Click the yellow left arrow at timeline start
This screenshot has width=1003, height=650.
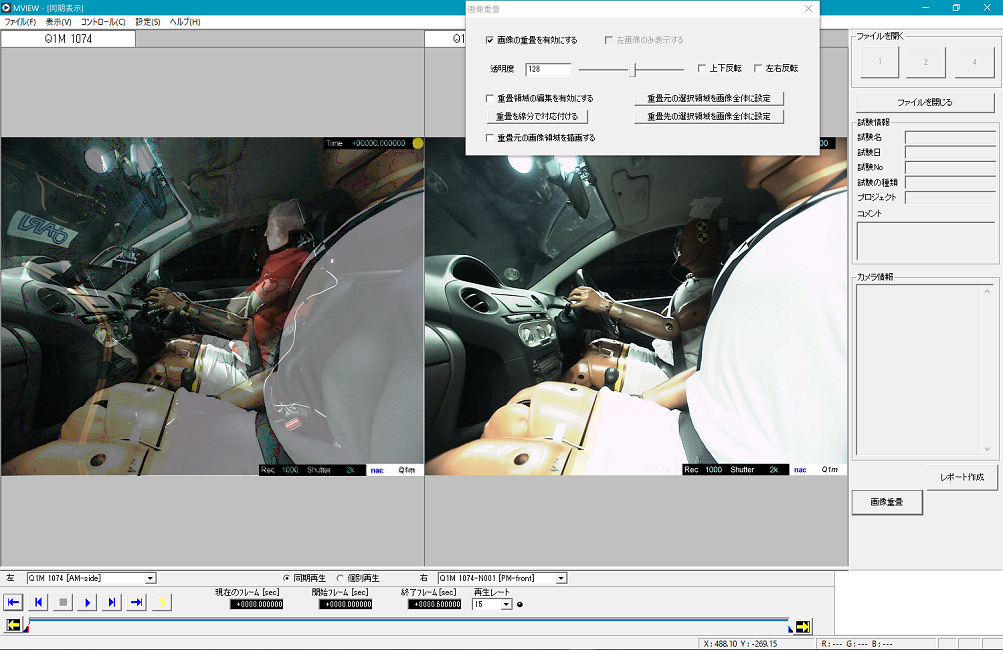[x=13, y=625]
